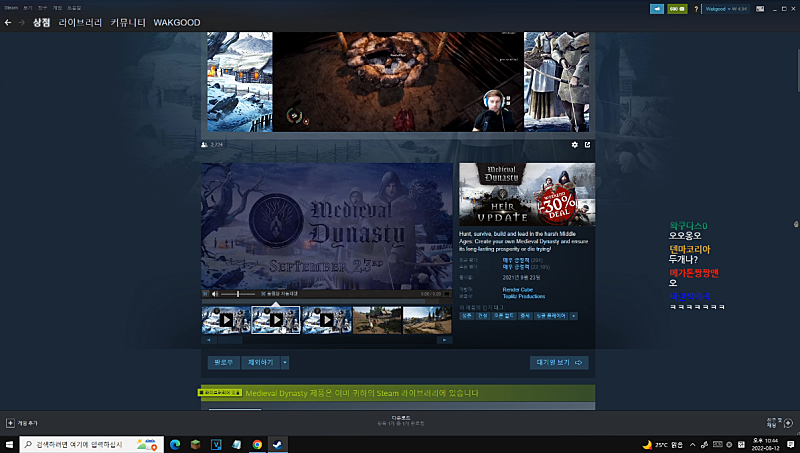Open developer Render Cube link
This screenshot has height=453, width=800.
pos(517,290)
